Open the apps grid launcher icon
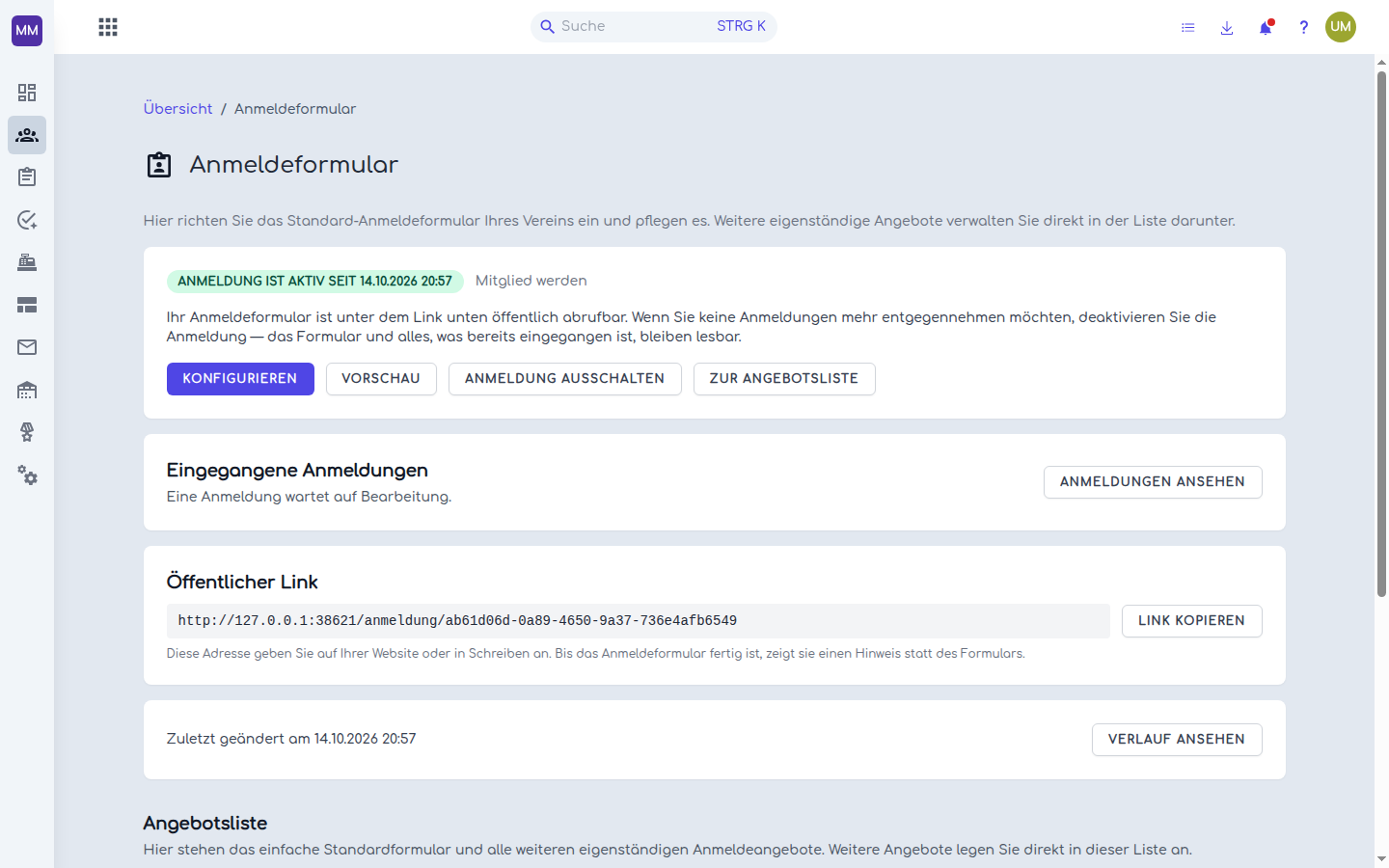The height and width of the screenshot is (868, 1389). click(108, 27)
